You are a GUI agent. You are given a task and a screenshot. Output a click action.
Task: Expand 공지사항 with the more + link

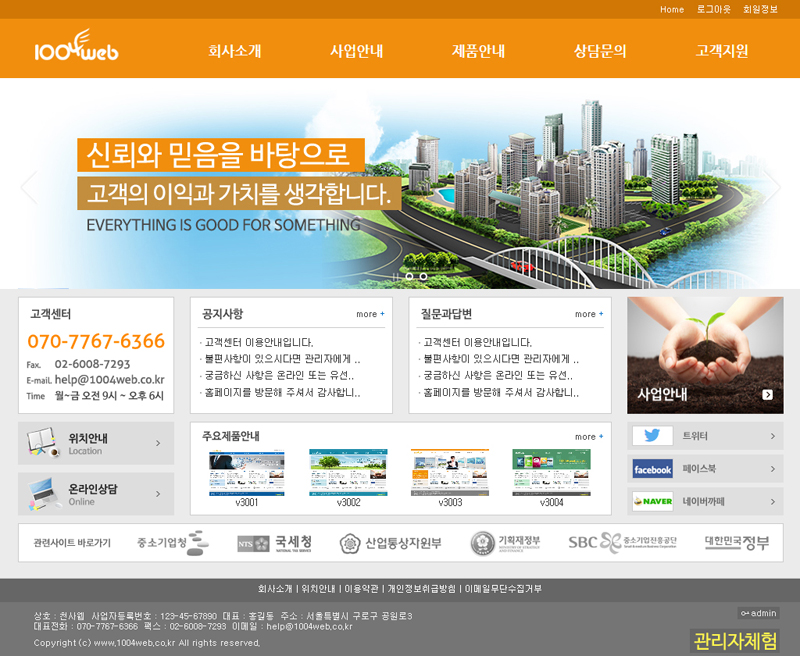coord(370,314)
